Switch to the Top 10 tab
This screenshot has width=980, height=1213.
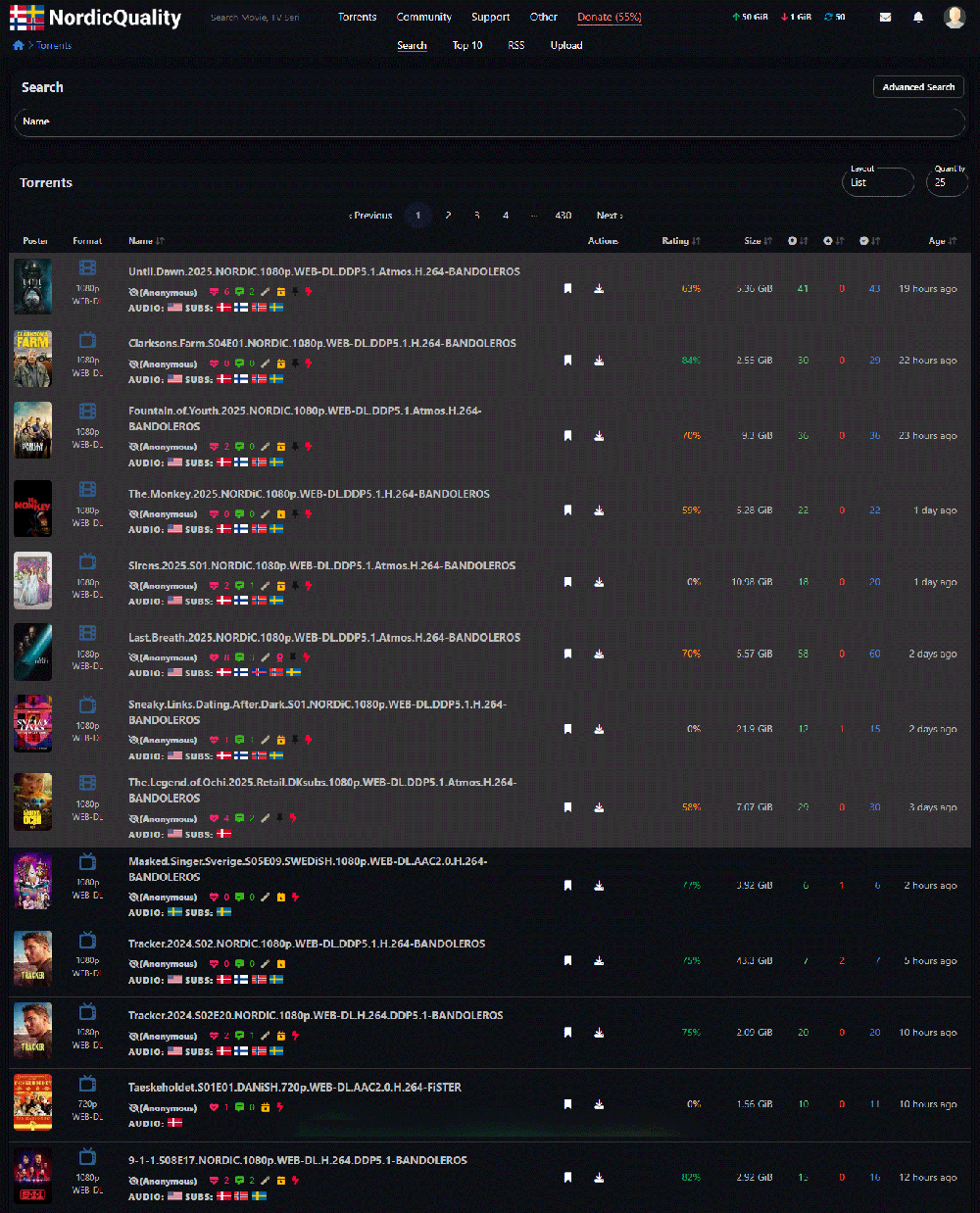(x=467, y=45)
